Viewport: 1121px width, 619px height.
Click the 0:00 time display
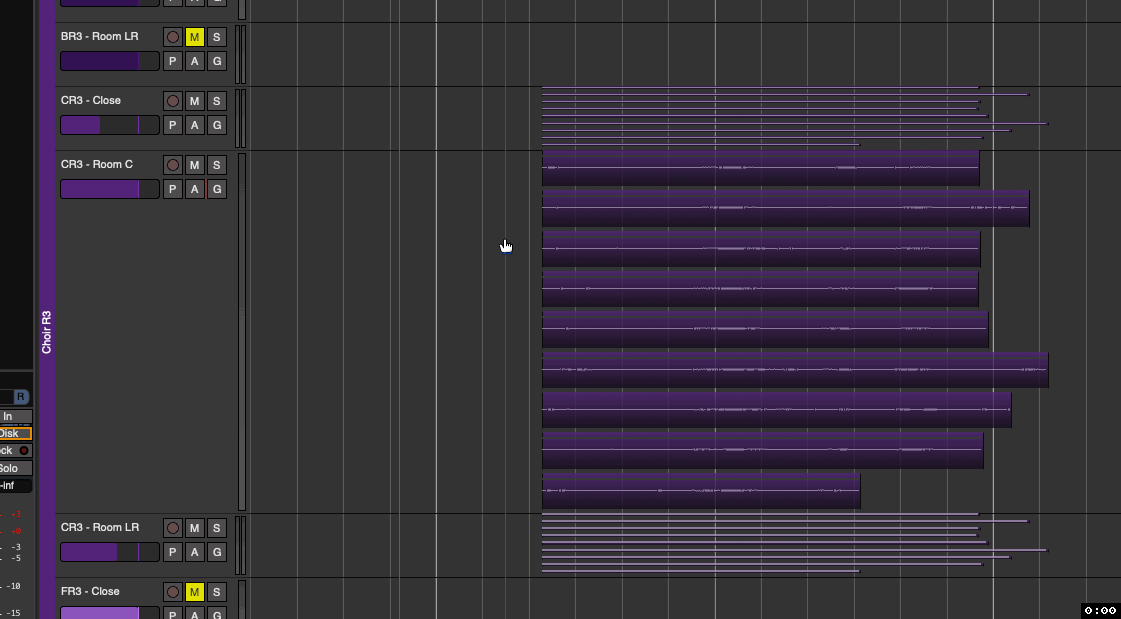[x=1101, y=610]
